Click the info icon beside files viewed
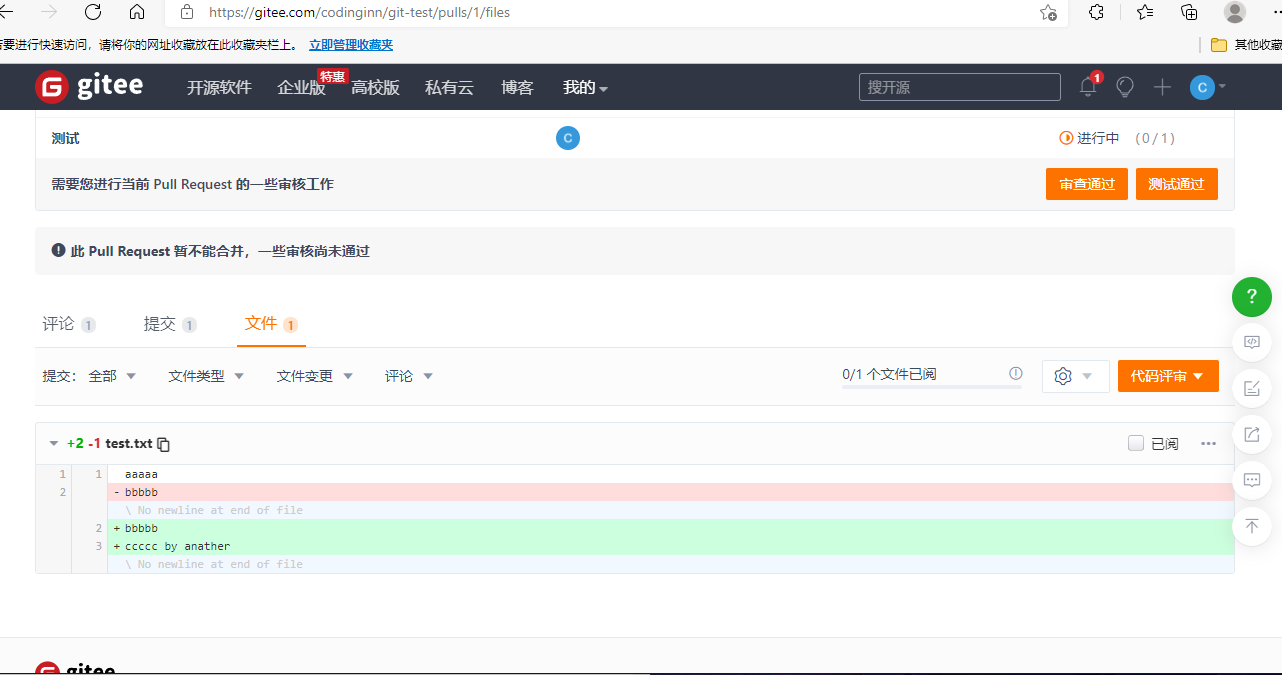This screenshot has width=1282, height=675. (1016, 374)
